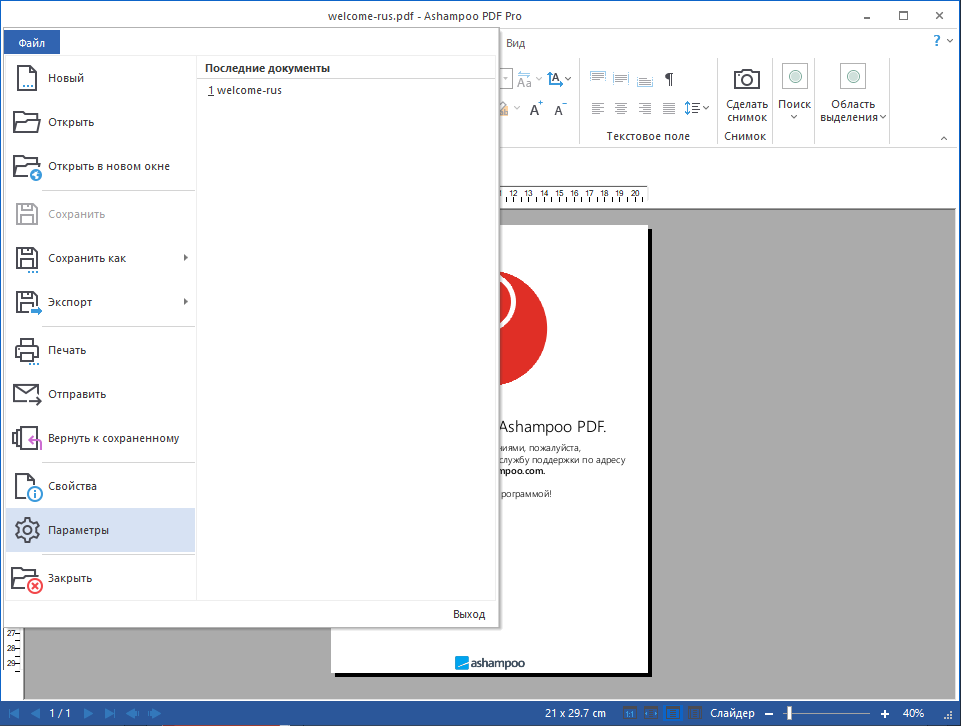The width and height of the screenshot is (961, 726).
Task: Center align text
Action: coord(621,108)
